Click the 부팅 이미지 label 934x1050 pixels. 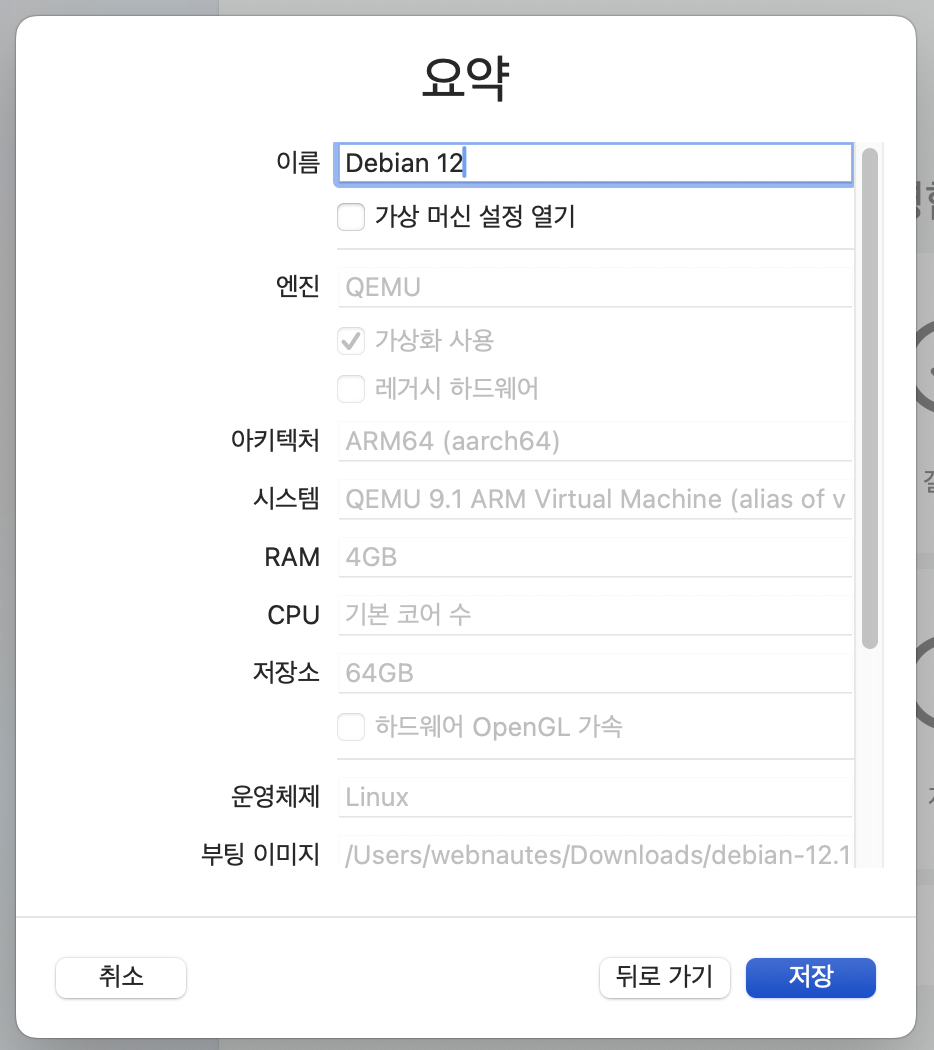point(261,854)
